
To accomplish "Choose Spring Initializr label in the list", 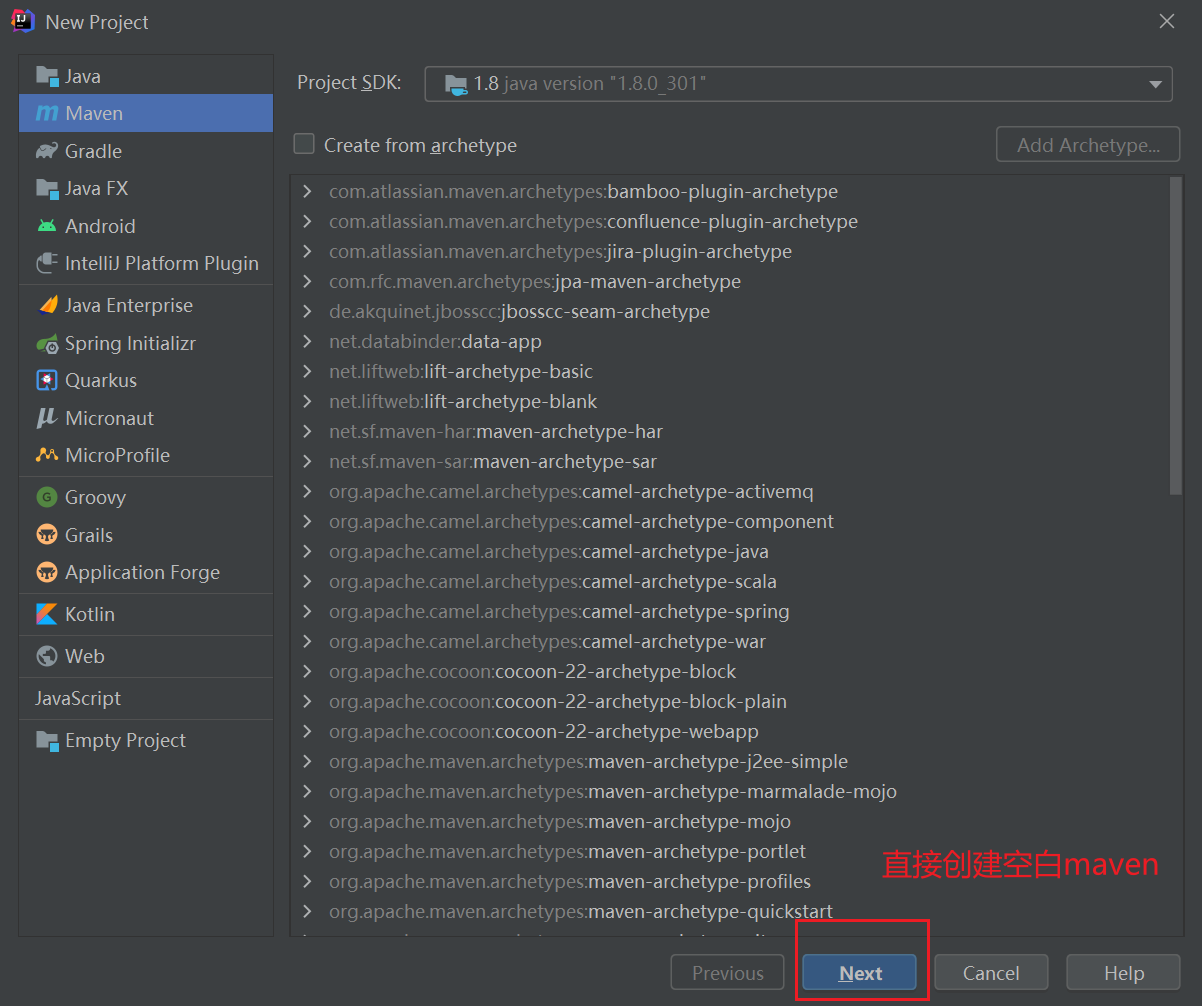I will coord(130,343).
